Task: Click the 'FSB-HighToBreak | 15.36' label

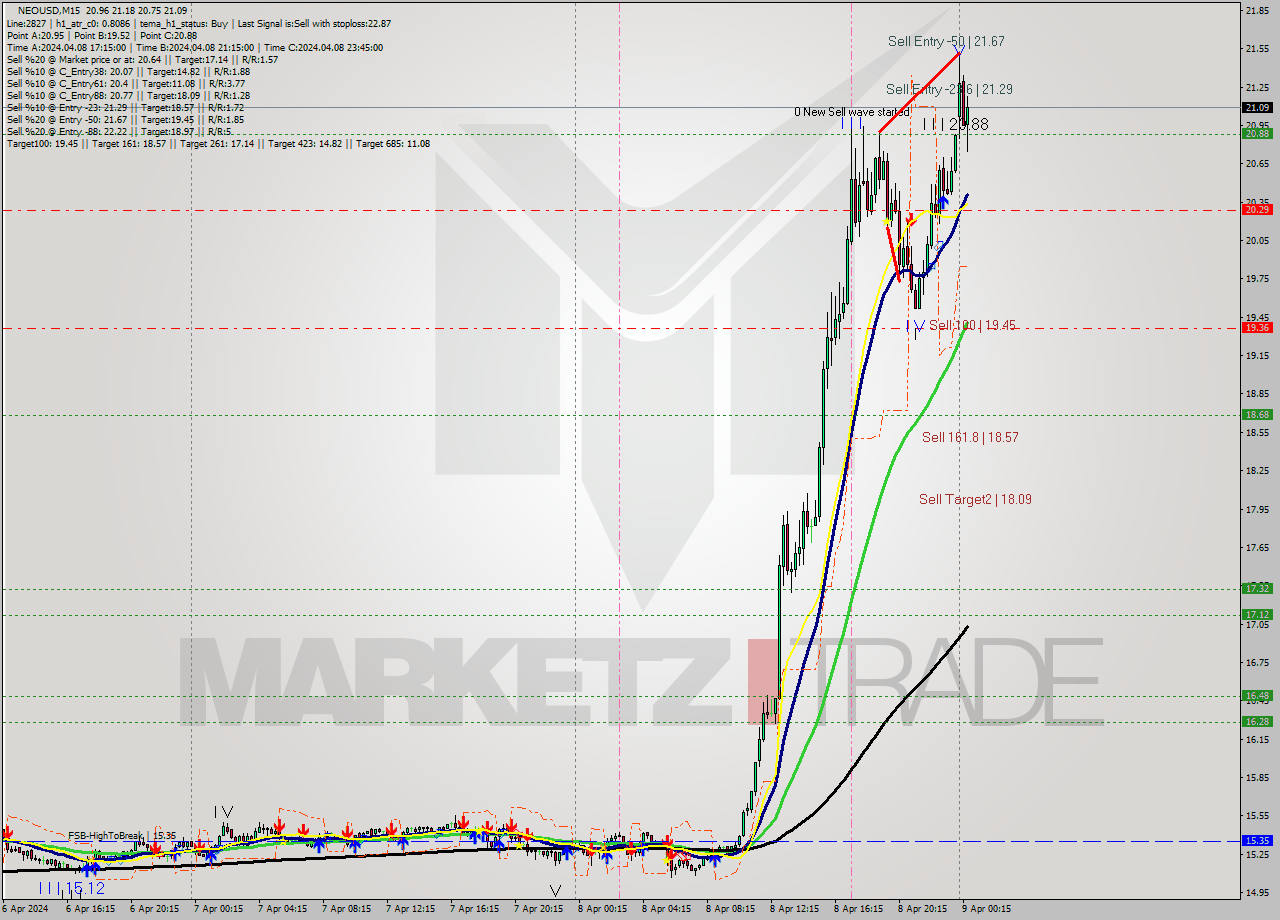Action: tap(122, 835)
